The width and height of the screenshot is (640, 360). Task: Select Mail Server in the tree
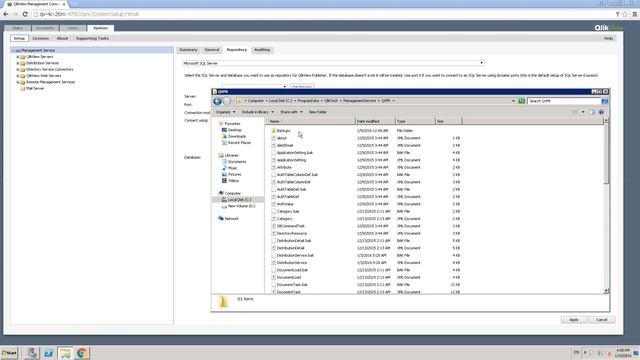[35, 89]
